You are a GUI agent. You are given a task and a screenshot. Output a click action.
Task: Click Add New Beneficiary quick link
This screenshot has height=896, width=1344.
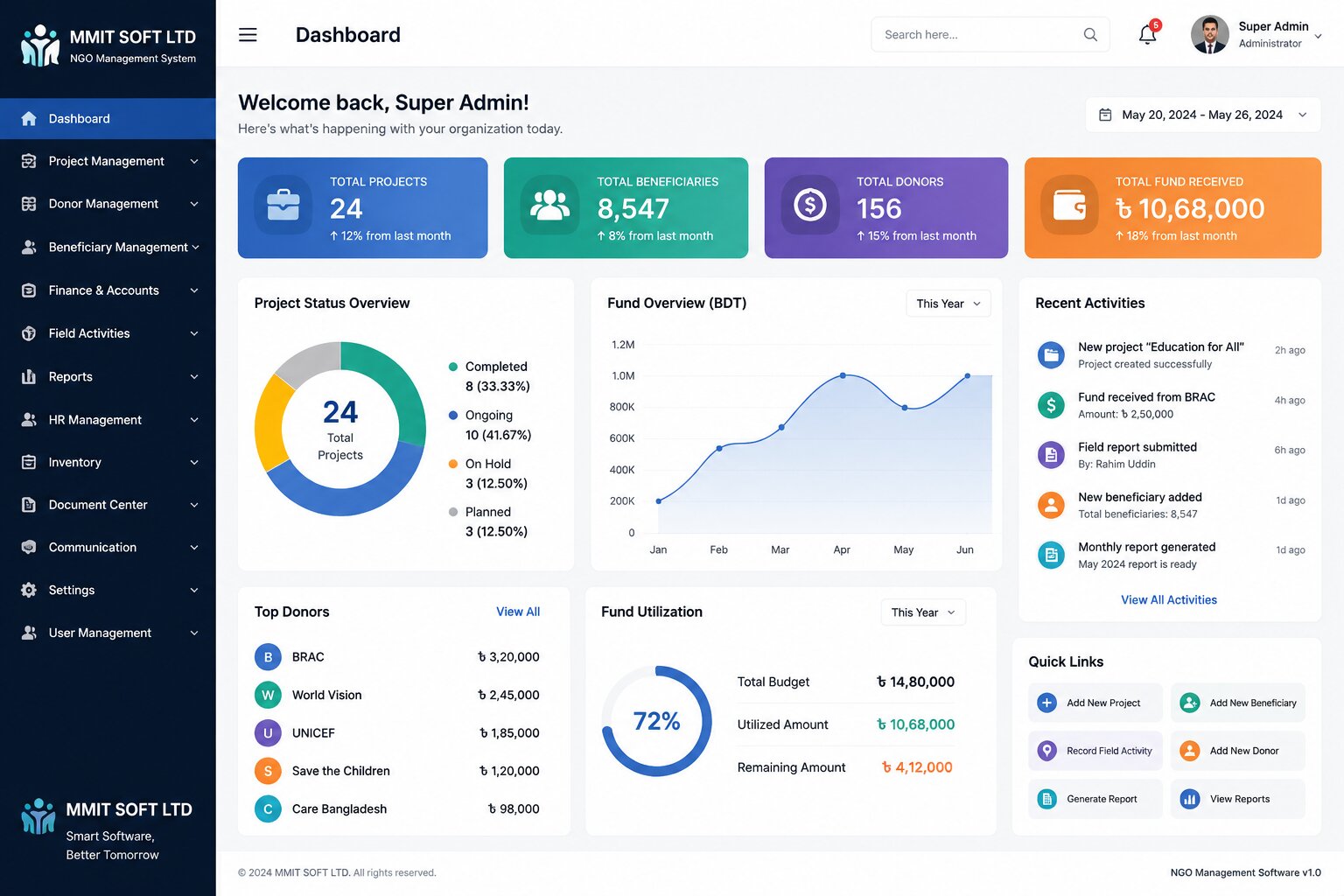1238,703
